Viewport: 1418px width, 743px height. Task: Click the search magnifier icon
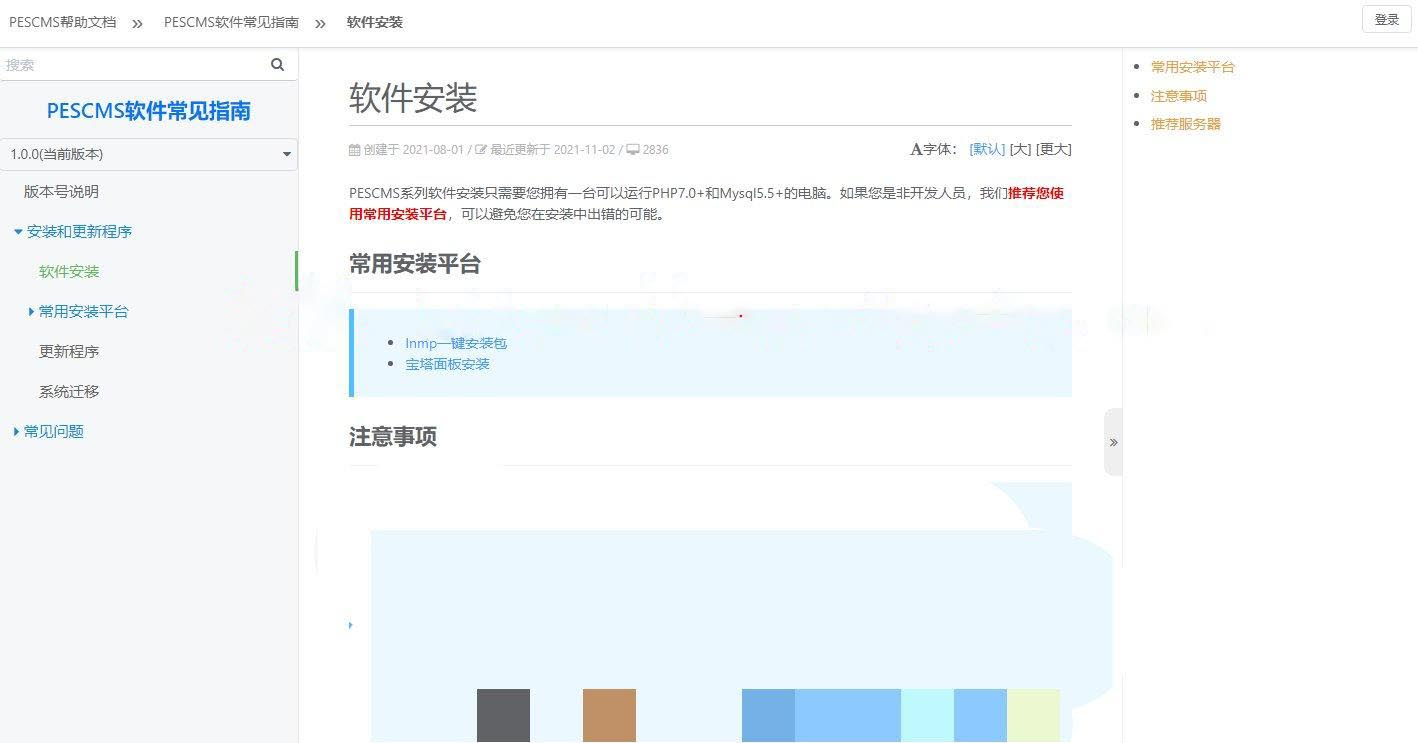[x=277, y=64]
